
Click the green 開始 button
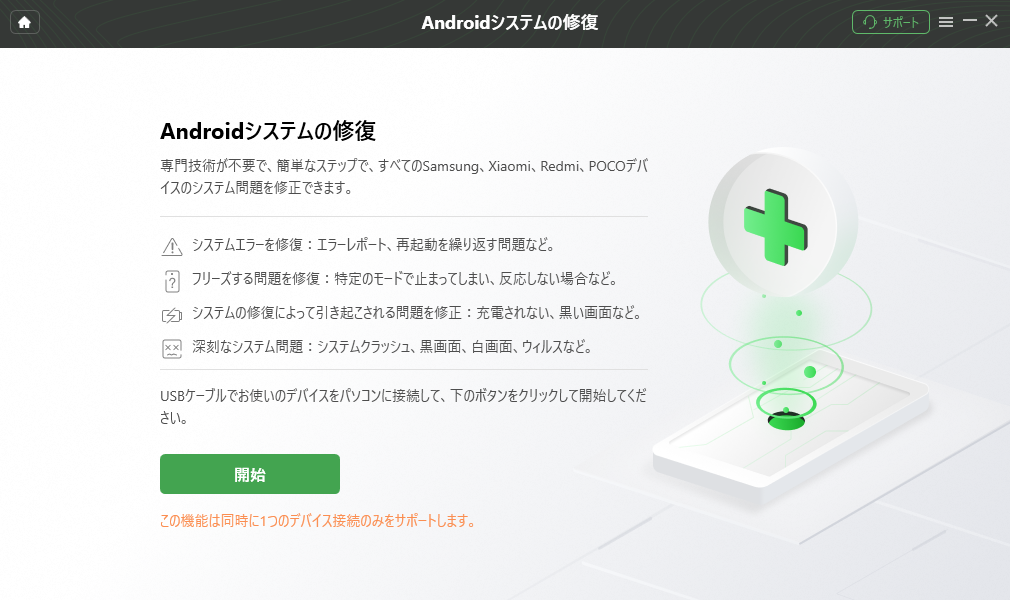coord(250,474)
